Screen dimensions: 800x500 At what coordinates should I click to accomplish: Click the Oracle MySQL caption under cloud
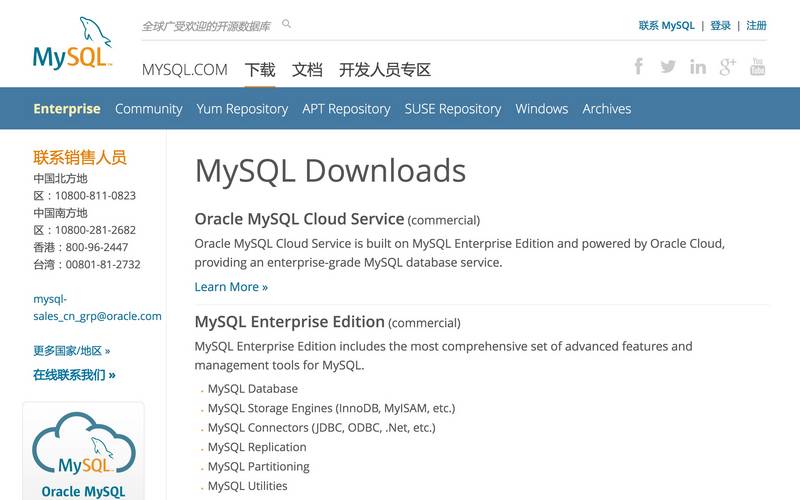tap(84, 491)
